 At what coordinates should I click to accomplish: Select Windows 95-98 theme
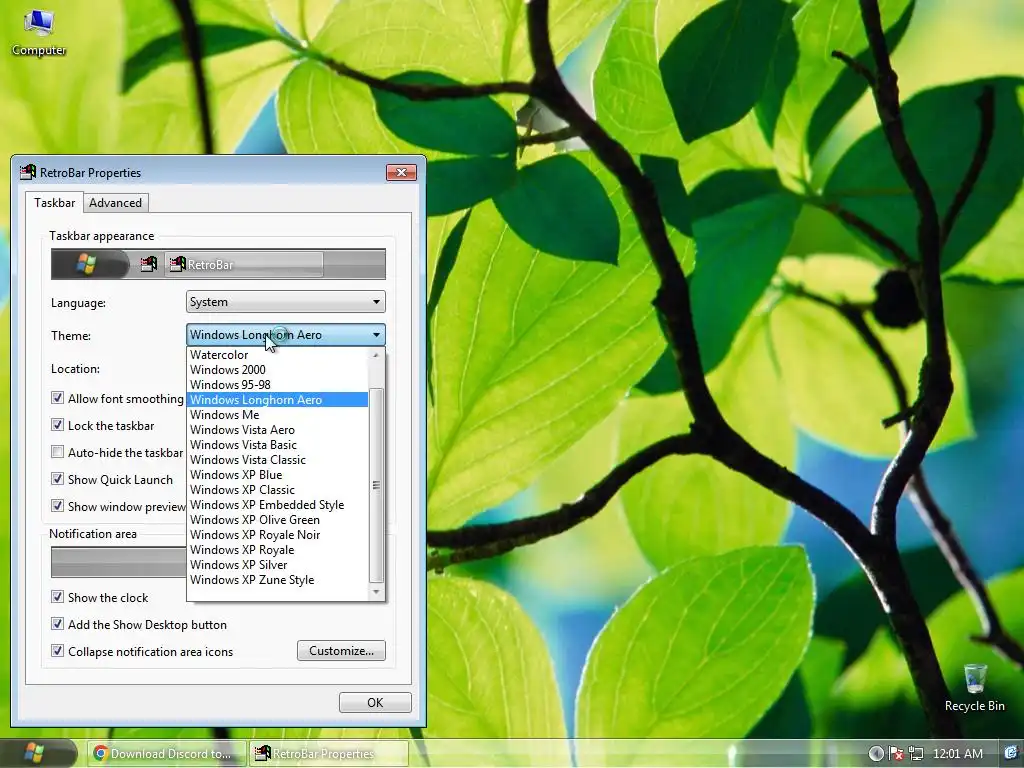[x=278, y=385]
